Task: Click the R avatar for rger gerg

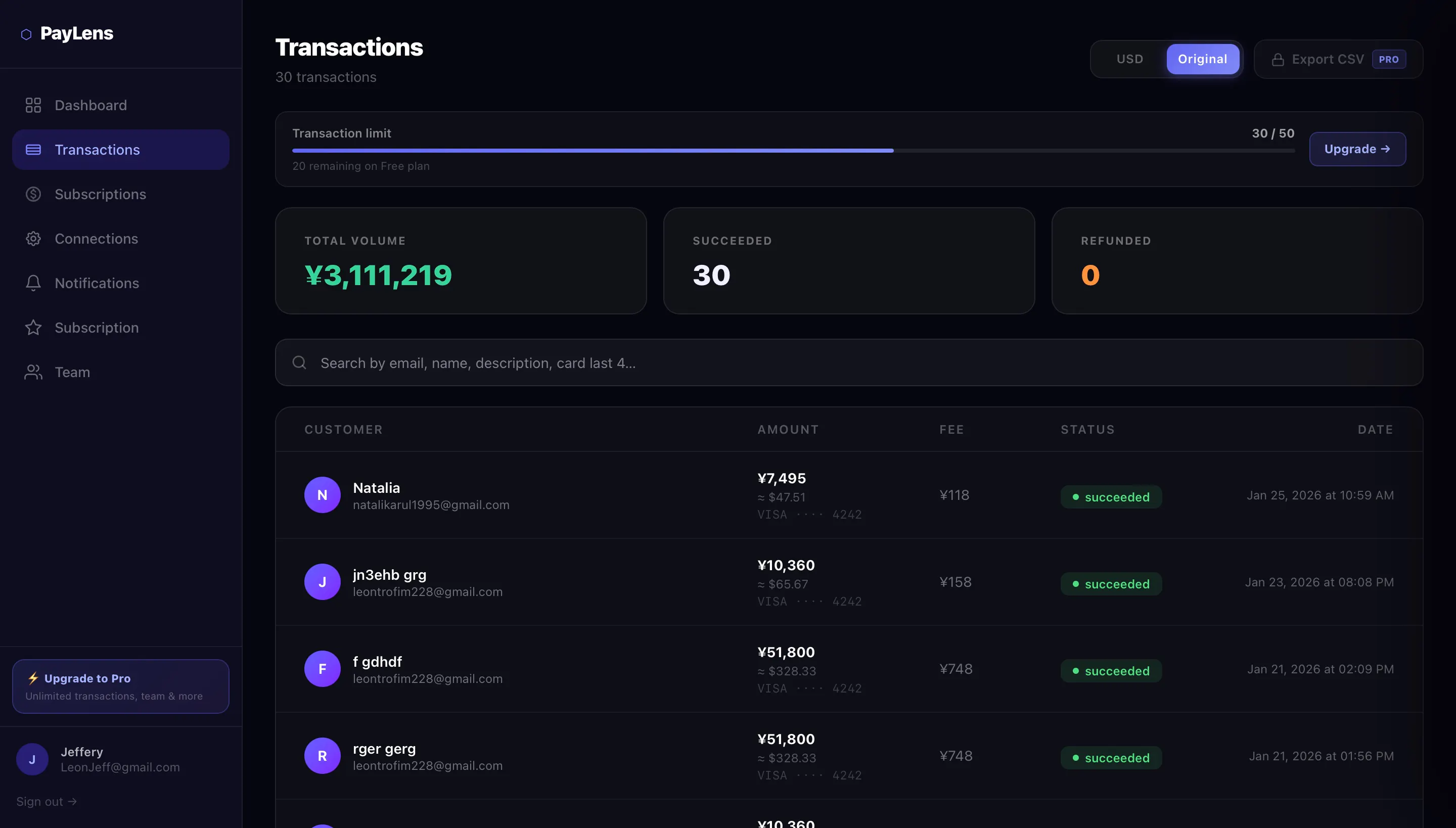Action: (323, 756)
